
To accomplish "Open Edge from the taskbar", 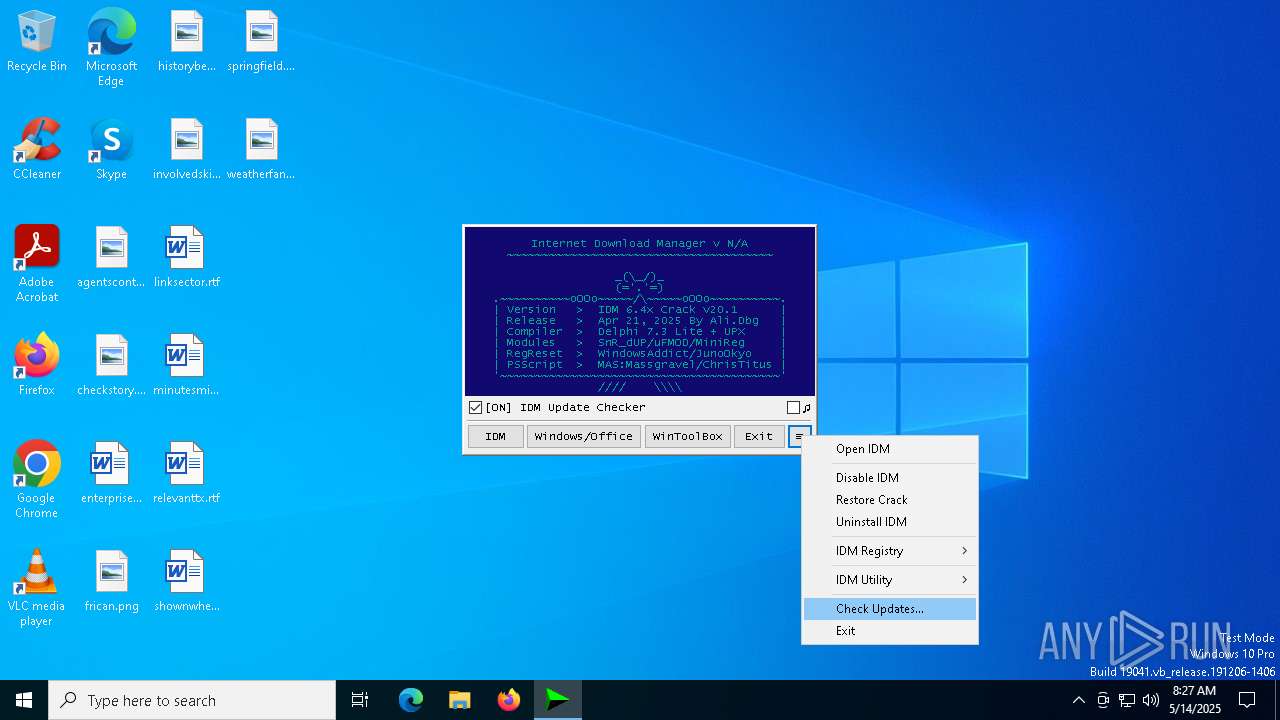I will point(411,700).
